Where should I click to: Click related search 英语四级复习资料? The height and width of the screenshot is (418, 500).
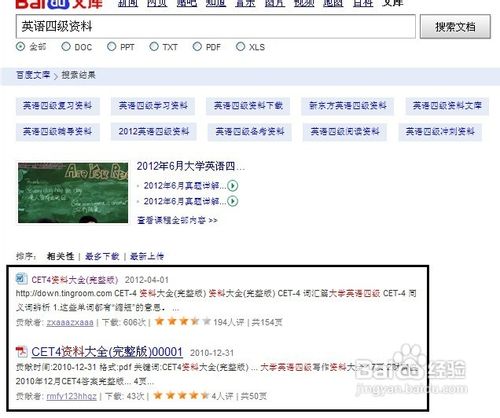point(58,106)
